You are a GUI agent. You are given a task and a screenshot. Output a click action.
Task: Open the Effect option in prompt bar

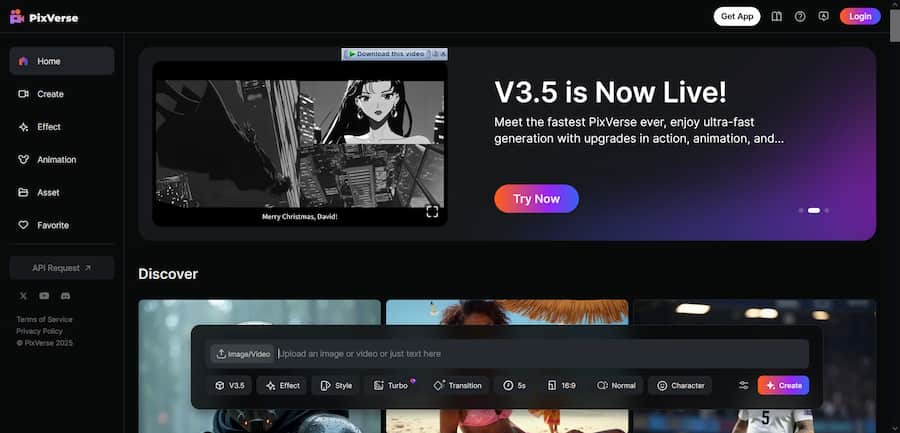pos(282,385)
